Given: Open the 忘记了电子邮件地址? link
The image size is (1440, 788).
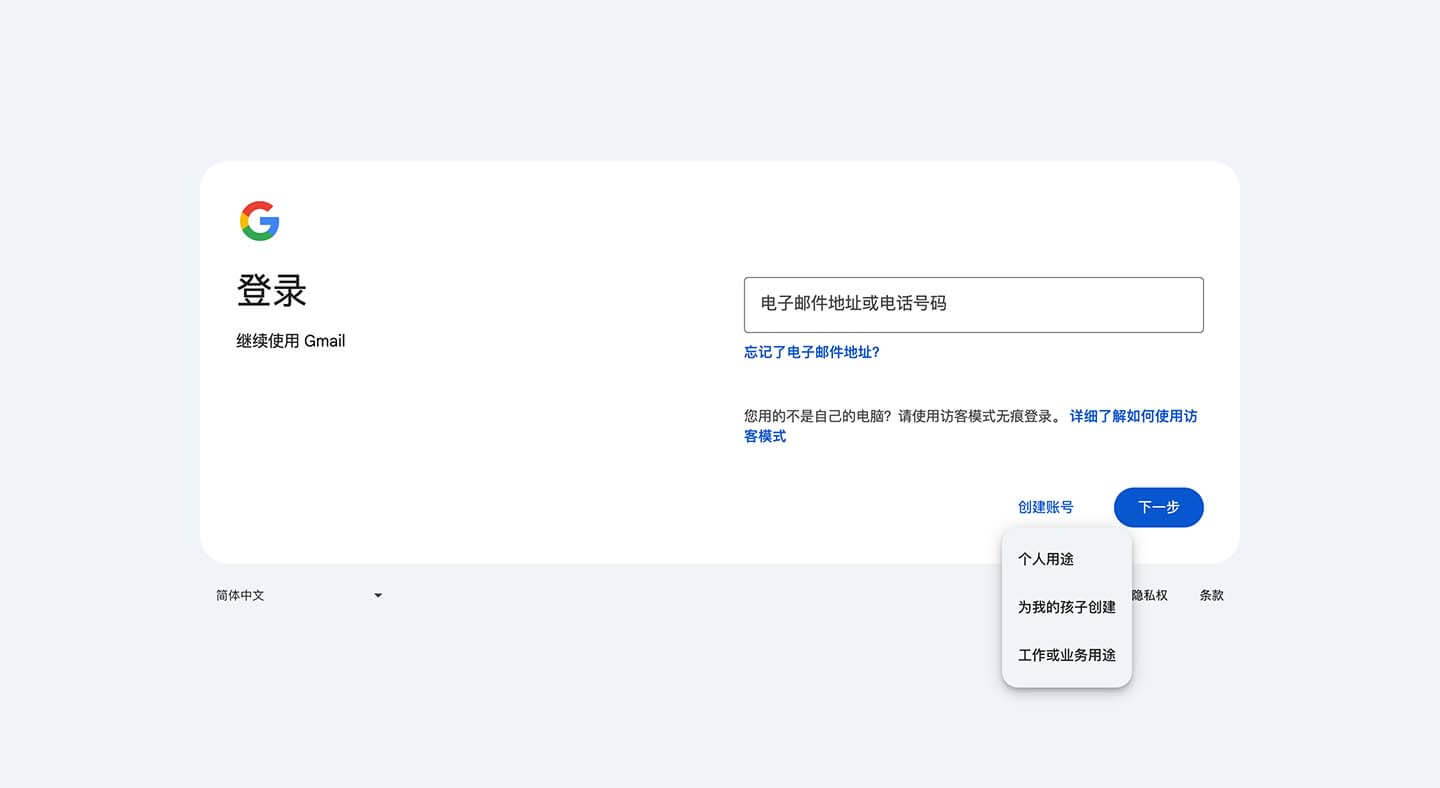Looking at the screenshot, I should [812, 352].
